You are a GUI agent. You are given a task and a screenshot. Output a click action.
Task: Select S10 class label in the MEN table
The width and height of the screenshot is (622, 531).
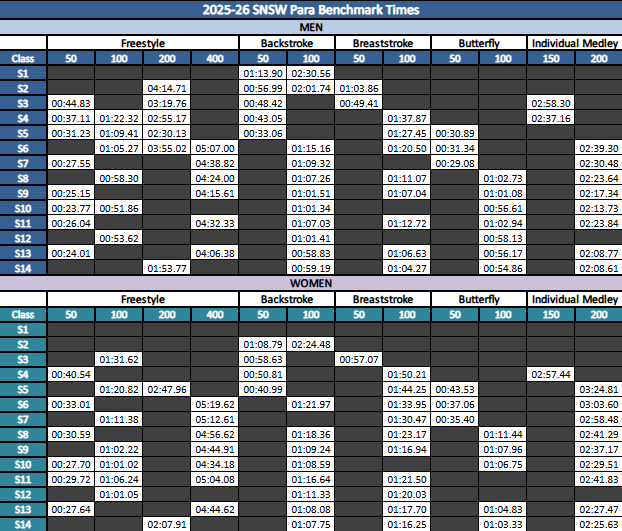23,208
